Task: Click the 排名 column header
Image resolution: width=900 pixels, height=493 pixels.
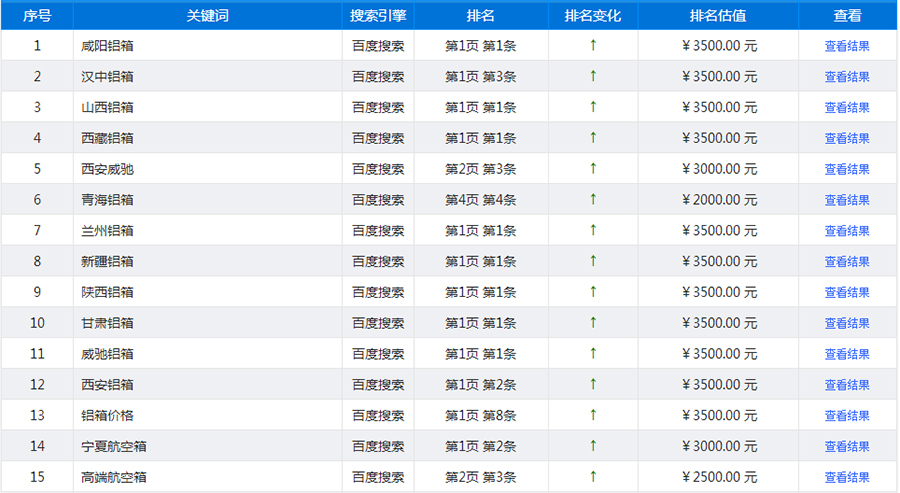Action: point(480,15)
